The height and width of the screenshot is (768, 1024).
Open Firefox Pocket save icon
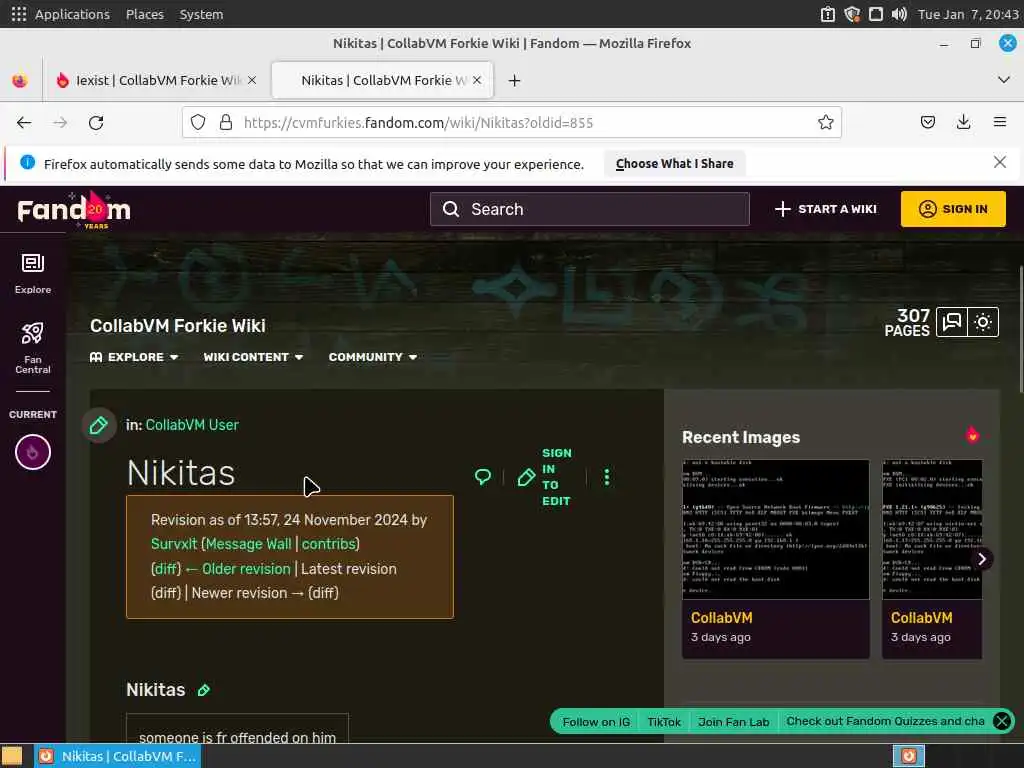[928, 122]
